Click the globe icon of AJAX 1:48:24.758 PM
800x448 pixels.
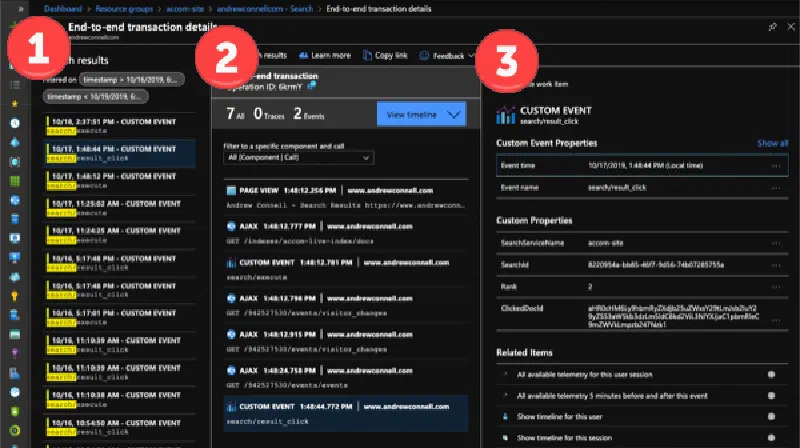click(231, 370)
